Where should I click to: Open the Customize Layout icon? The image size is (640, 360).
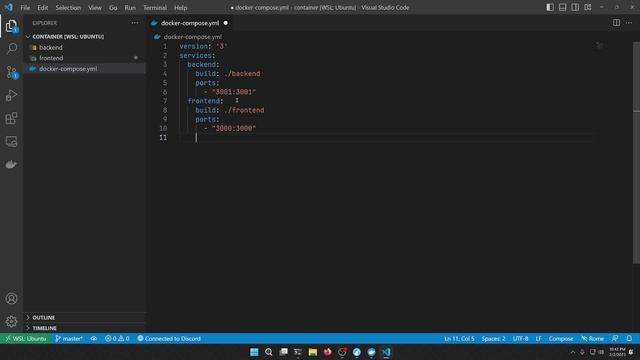pos(588,7)
